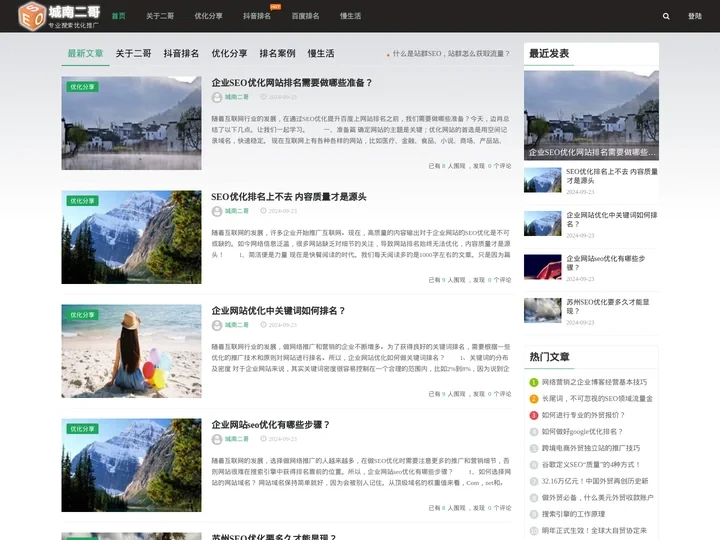The image size is (720, 540).
Task: Open 关于二哥 in the top navigation bar
Action: (160, 16)
